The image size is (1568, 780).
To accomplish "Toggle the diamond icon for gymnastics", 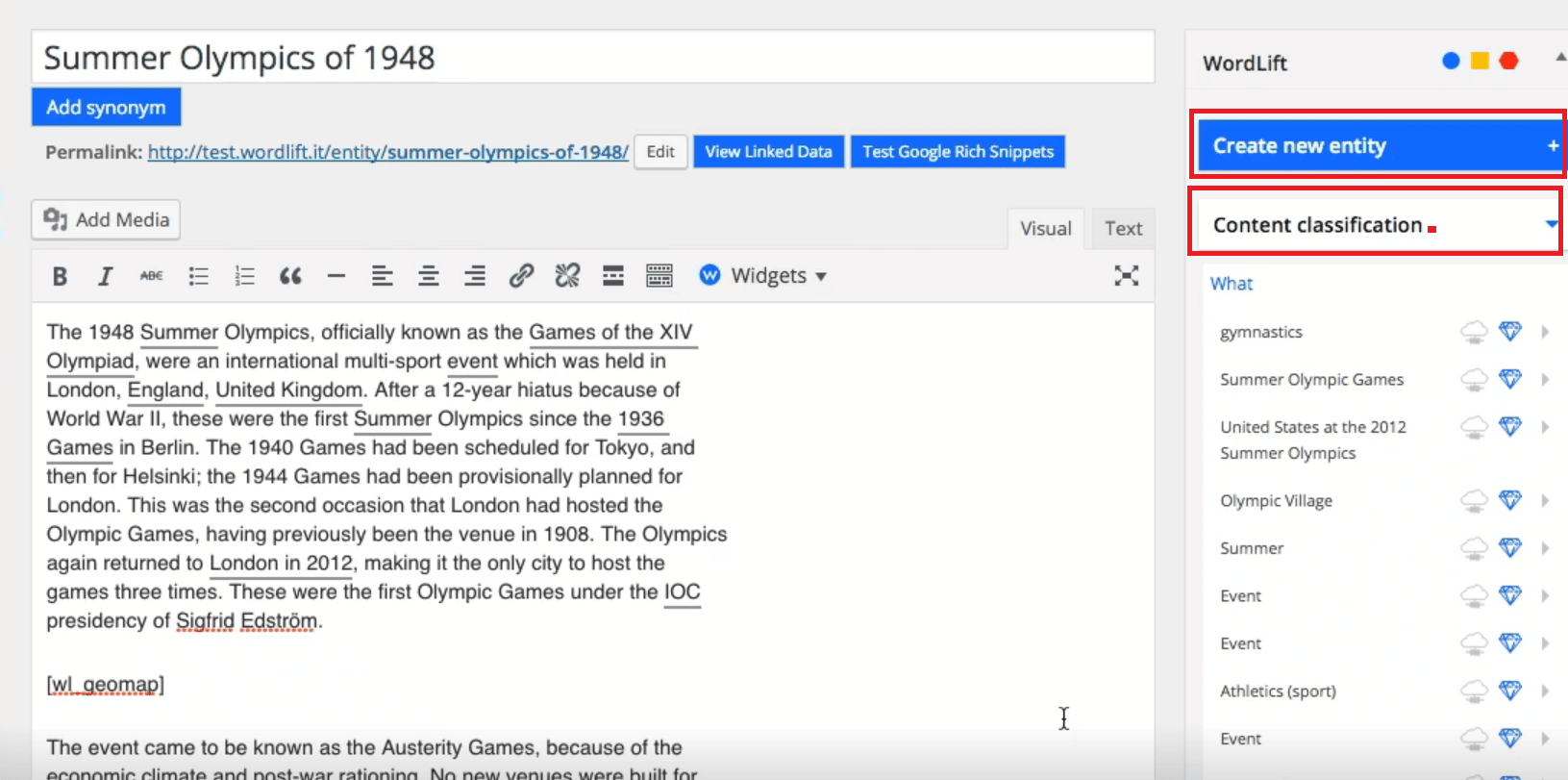I will coord(1510,332).
